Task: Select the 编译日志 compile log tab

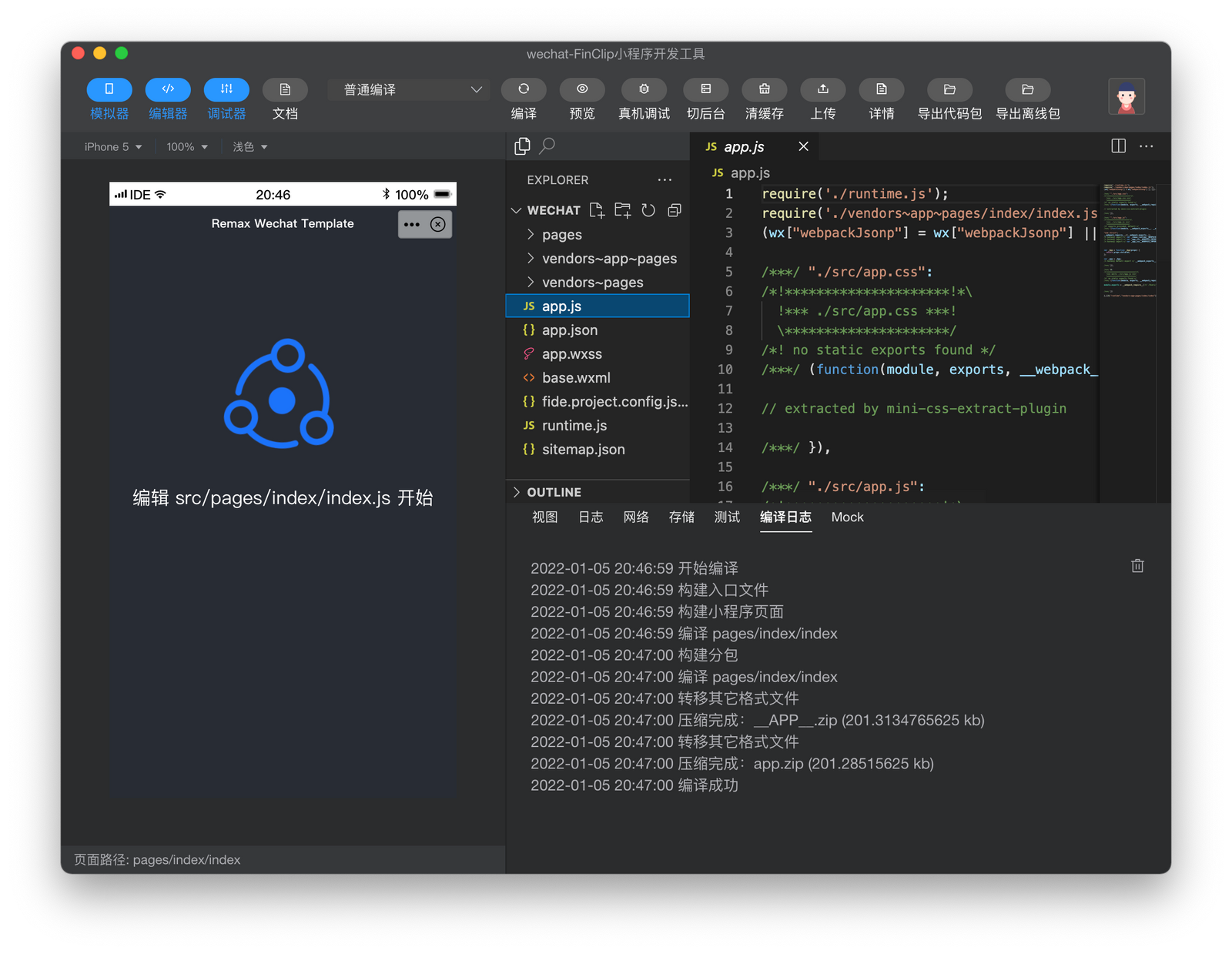Action: (785, 517)
